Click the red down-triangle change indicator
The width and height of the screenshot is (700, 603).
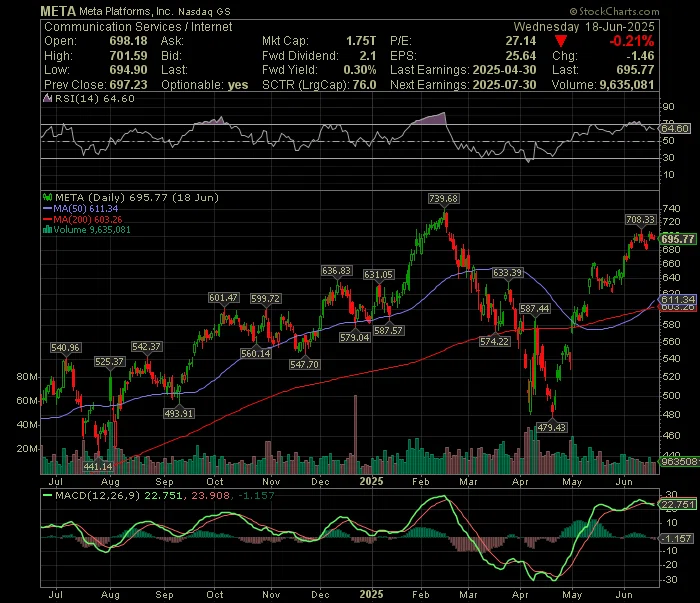(561, 42)
